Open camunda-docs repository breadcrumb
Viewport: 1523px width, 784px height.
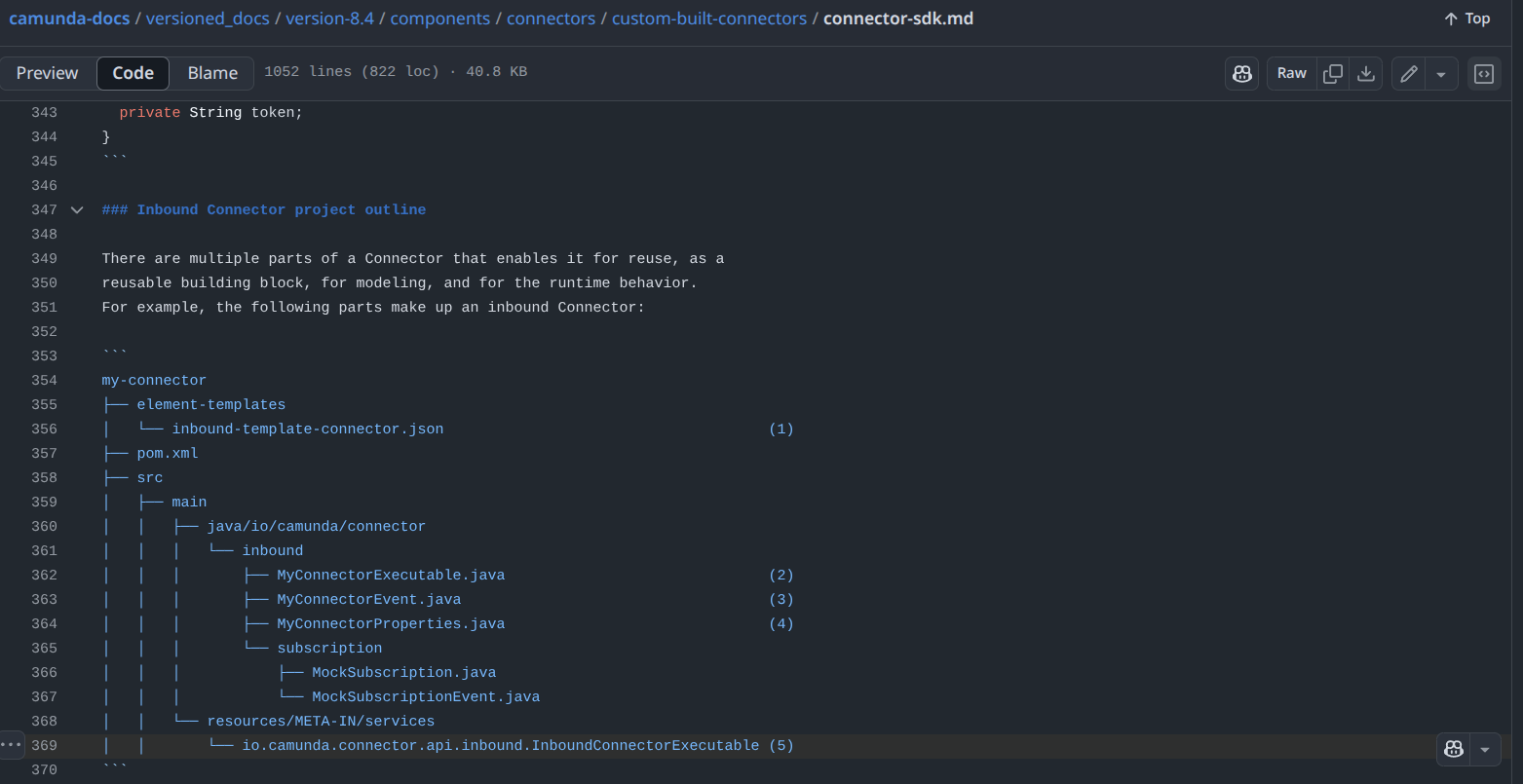pos(68,19)
